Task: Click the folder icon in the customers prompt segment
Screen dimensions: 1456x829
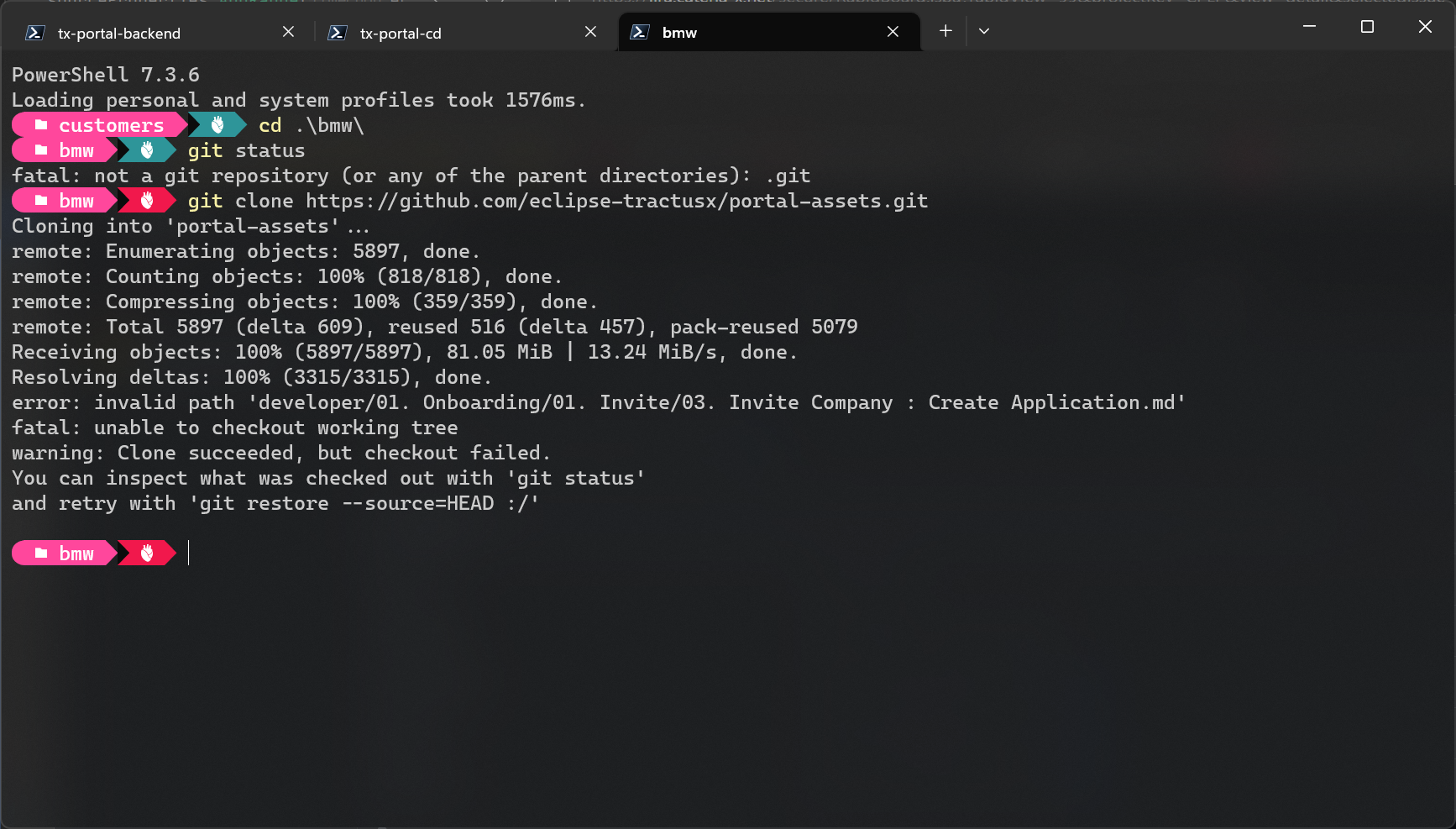Action: 42,124
